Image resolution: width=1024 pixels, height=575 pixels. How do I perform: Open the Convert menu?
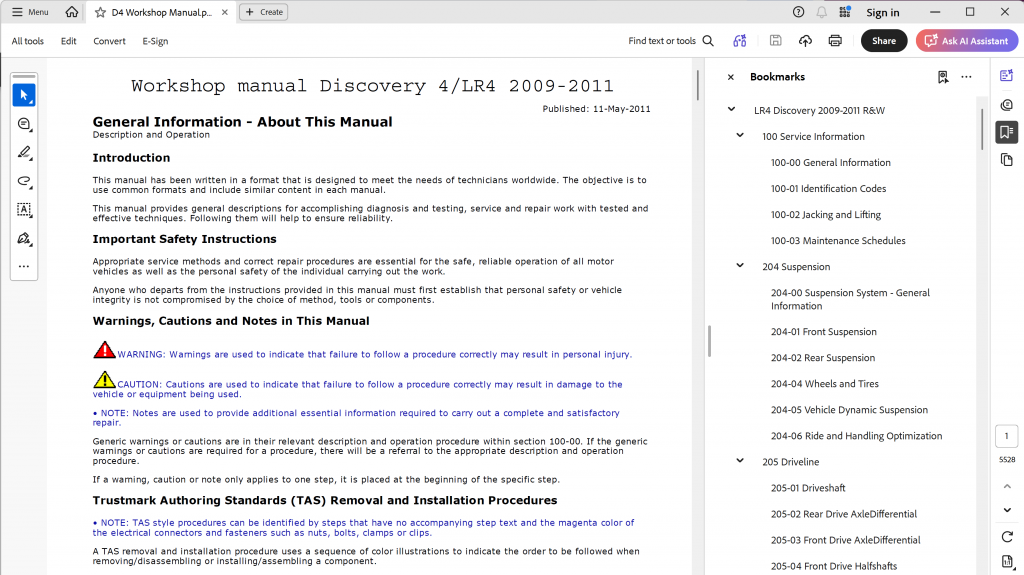pos(109,41)
